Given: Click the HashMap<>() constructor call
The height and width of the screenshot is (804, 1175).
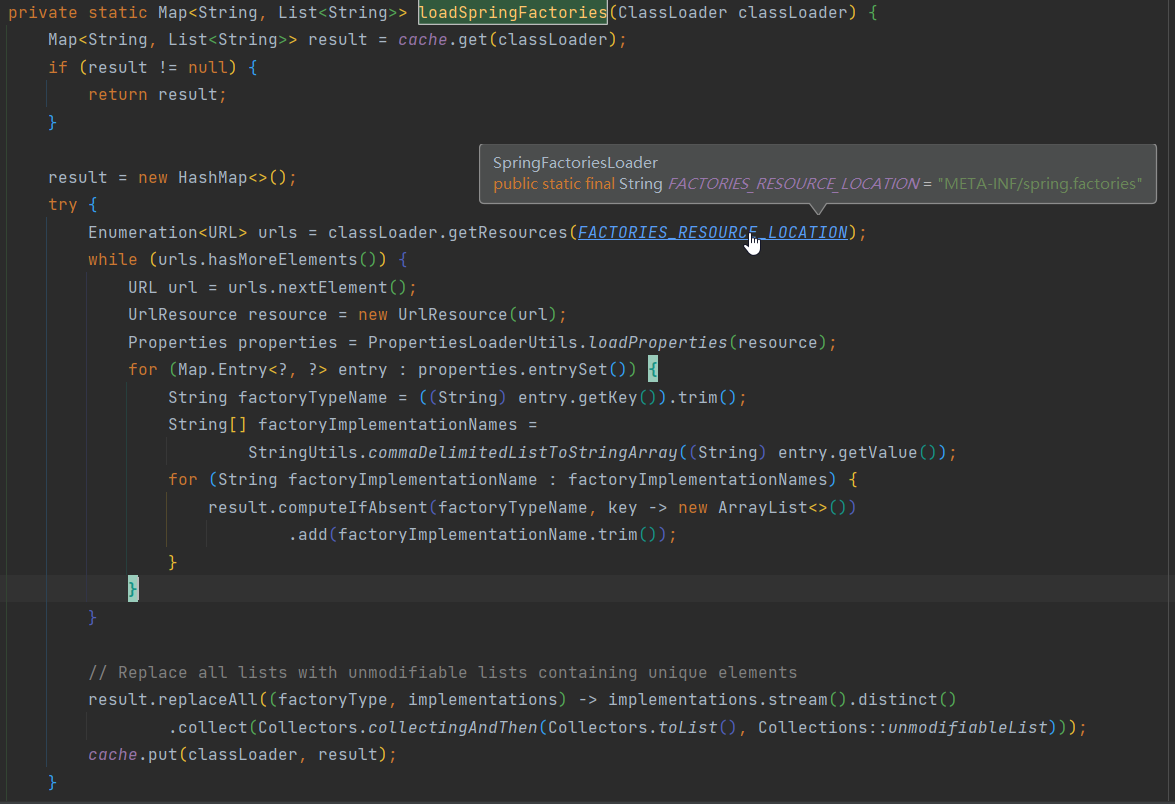Looking at the screenshot, I should coord(232,178).
